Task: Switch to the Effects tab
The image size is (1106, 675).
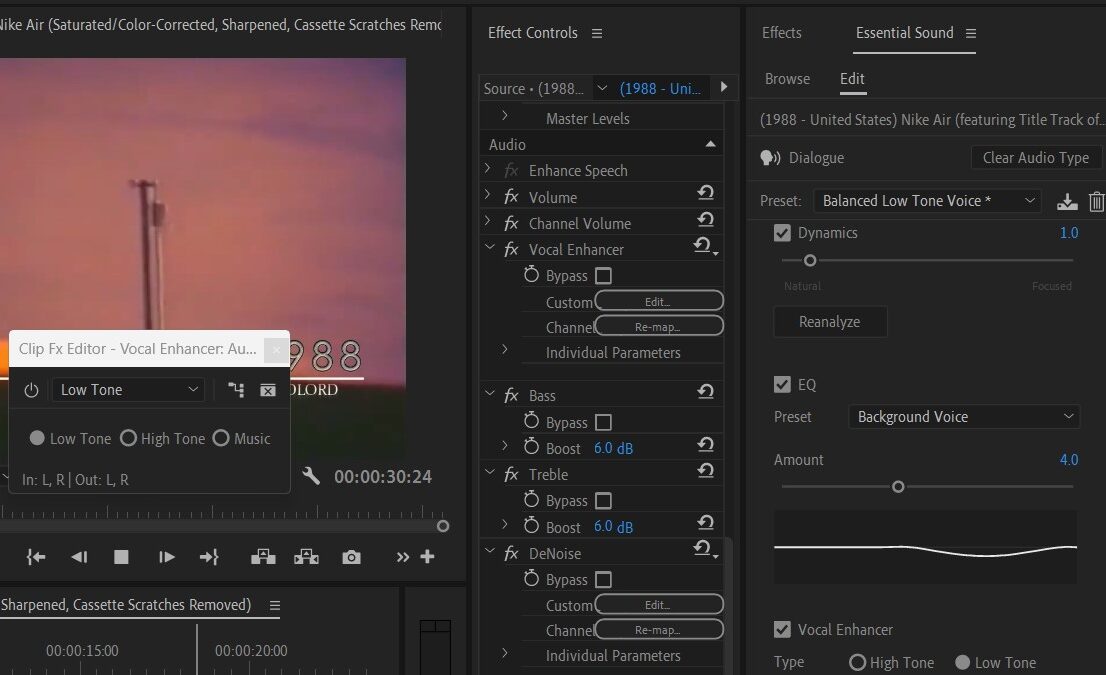Action: pos(782,32)
